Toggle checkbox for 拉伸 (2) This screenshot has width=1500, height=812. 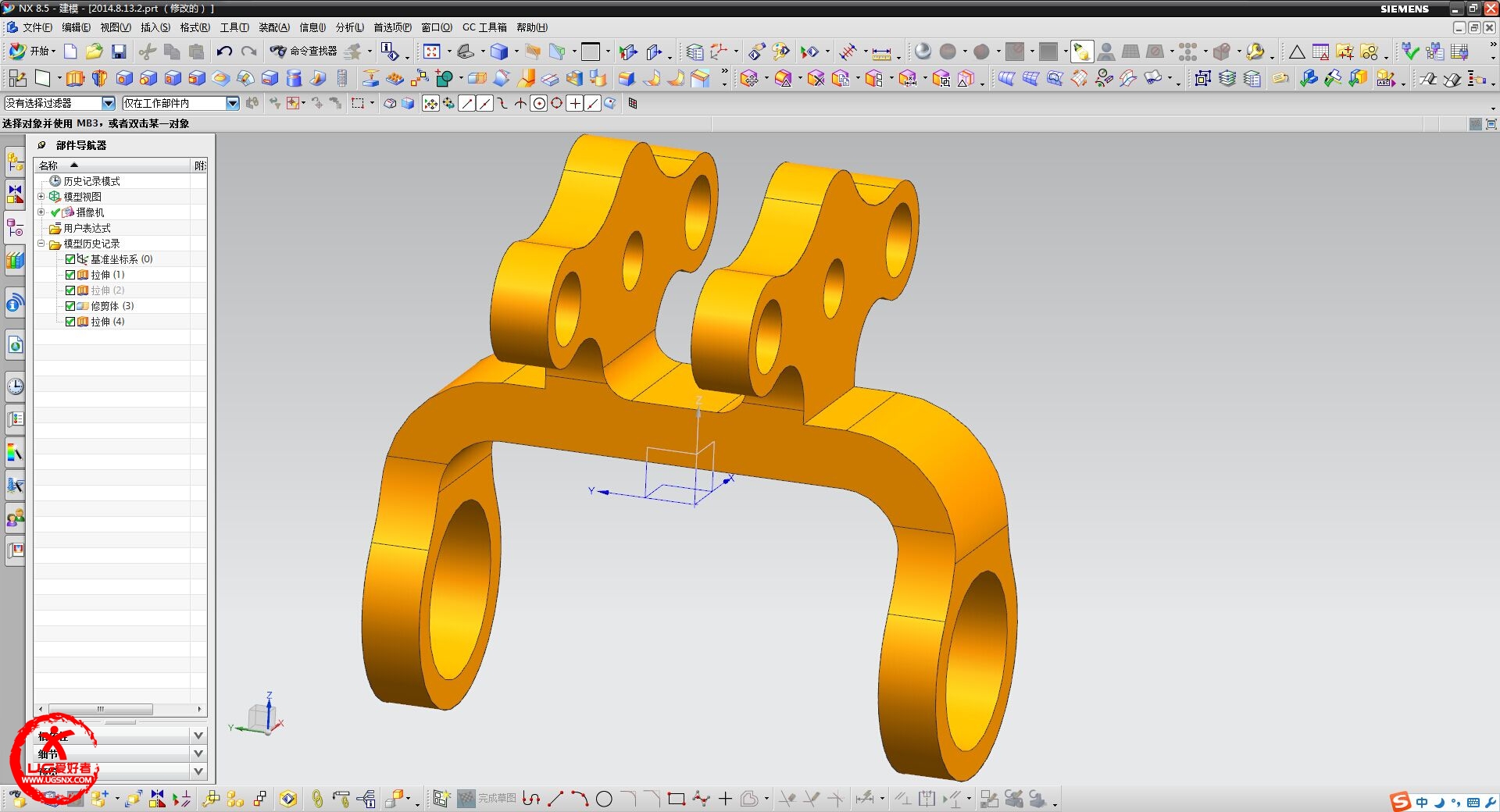(x=70, y=290)
